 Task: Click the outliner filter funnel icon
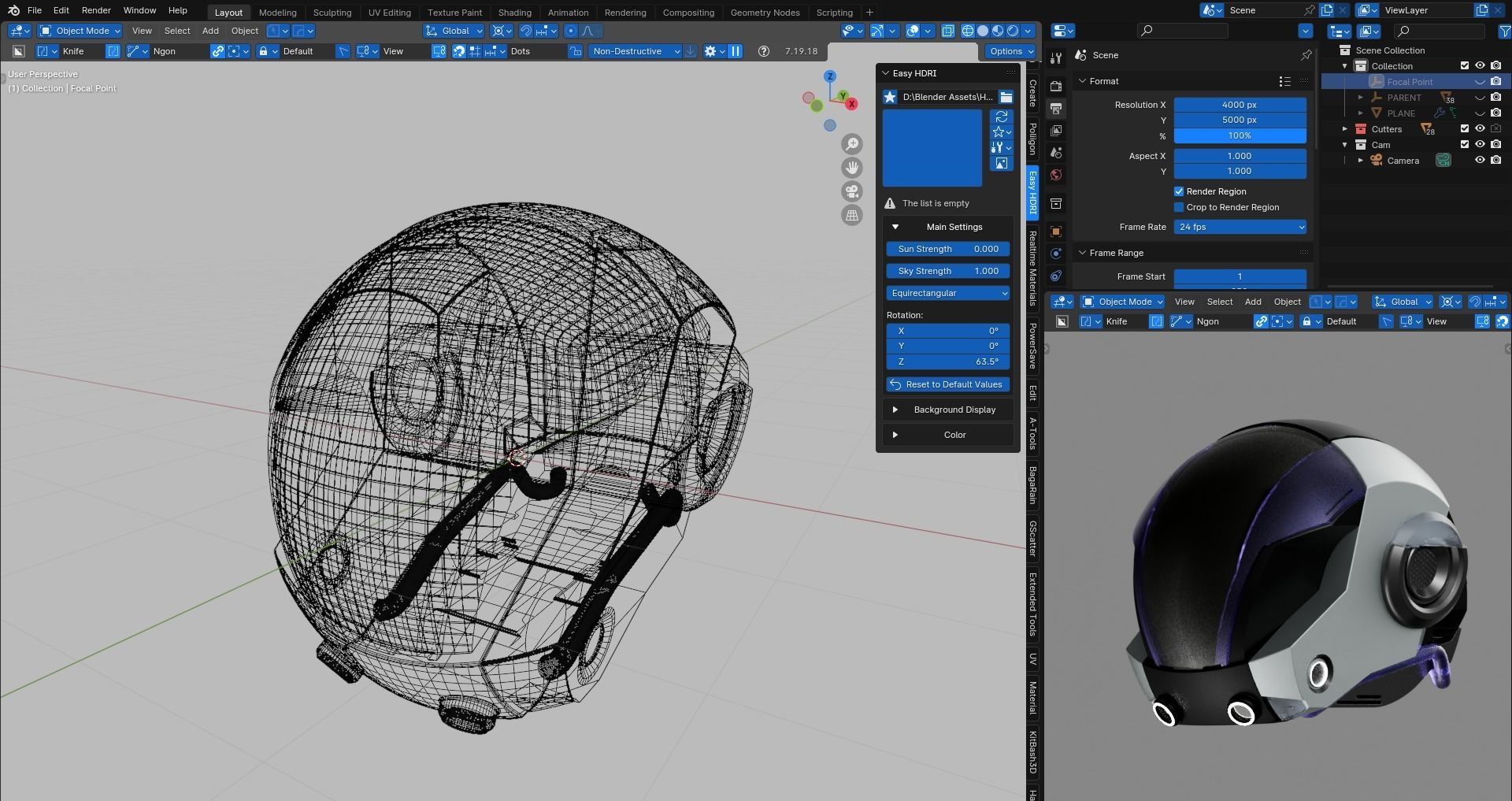click(x=1504, y=31)
